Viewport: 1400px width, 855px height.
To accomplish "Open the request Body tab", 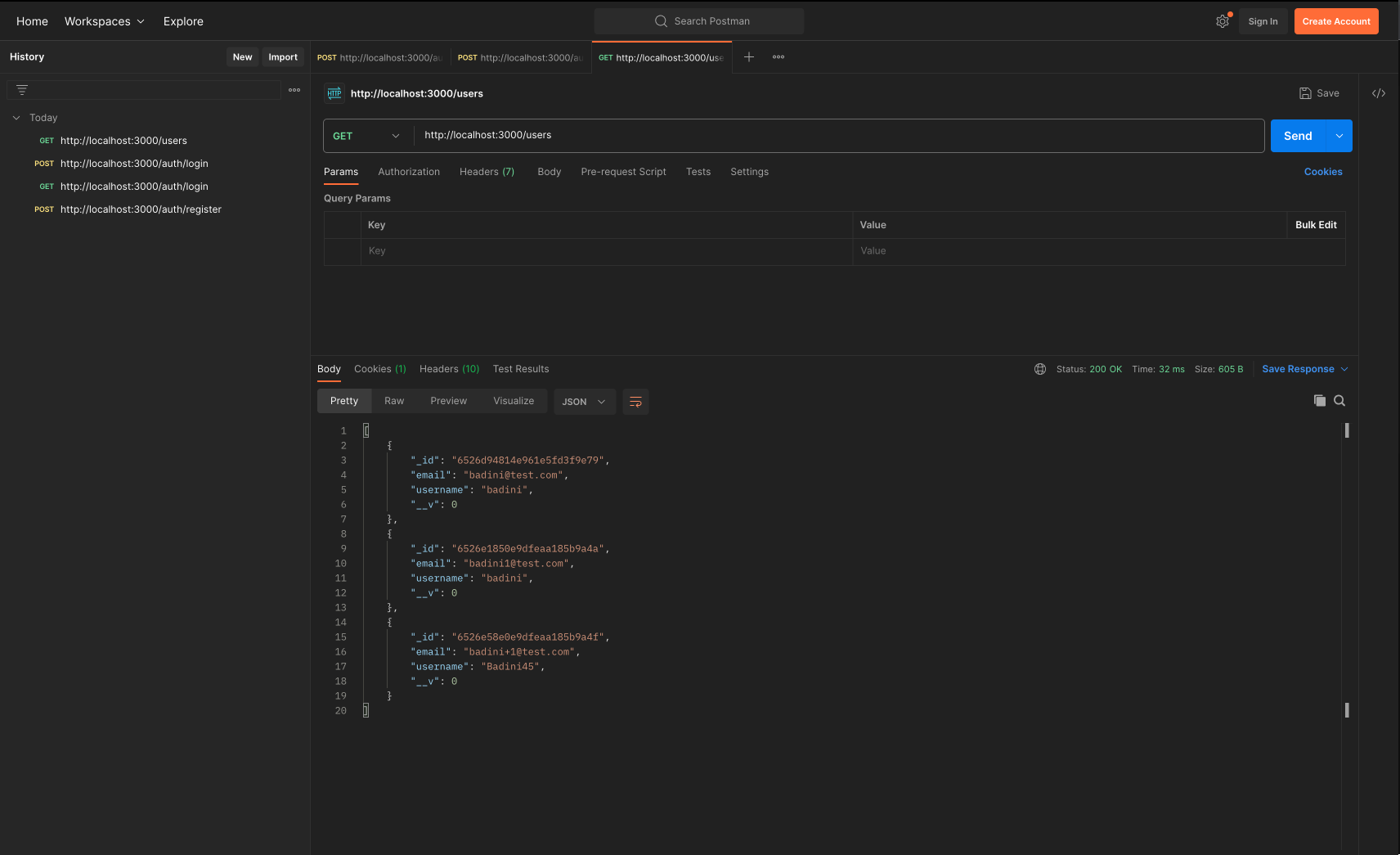I will pos(550,172).
